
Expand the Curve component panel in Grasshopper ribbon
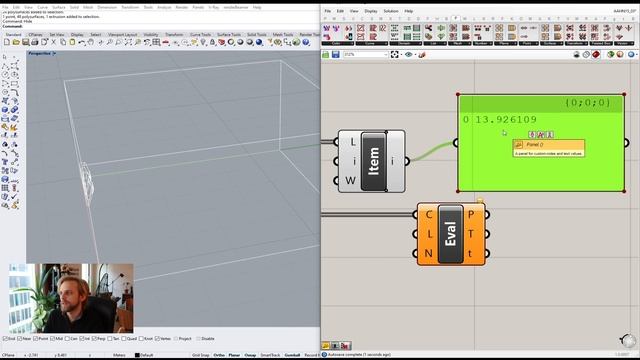coord(371,43)
